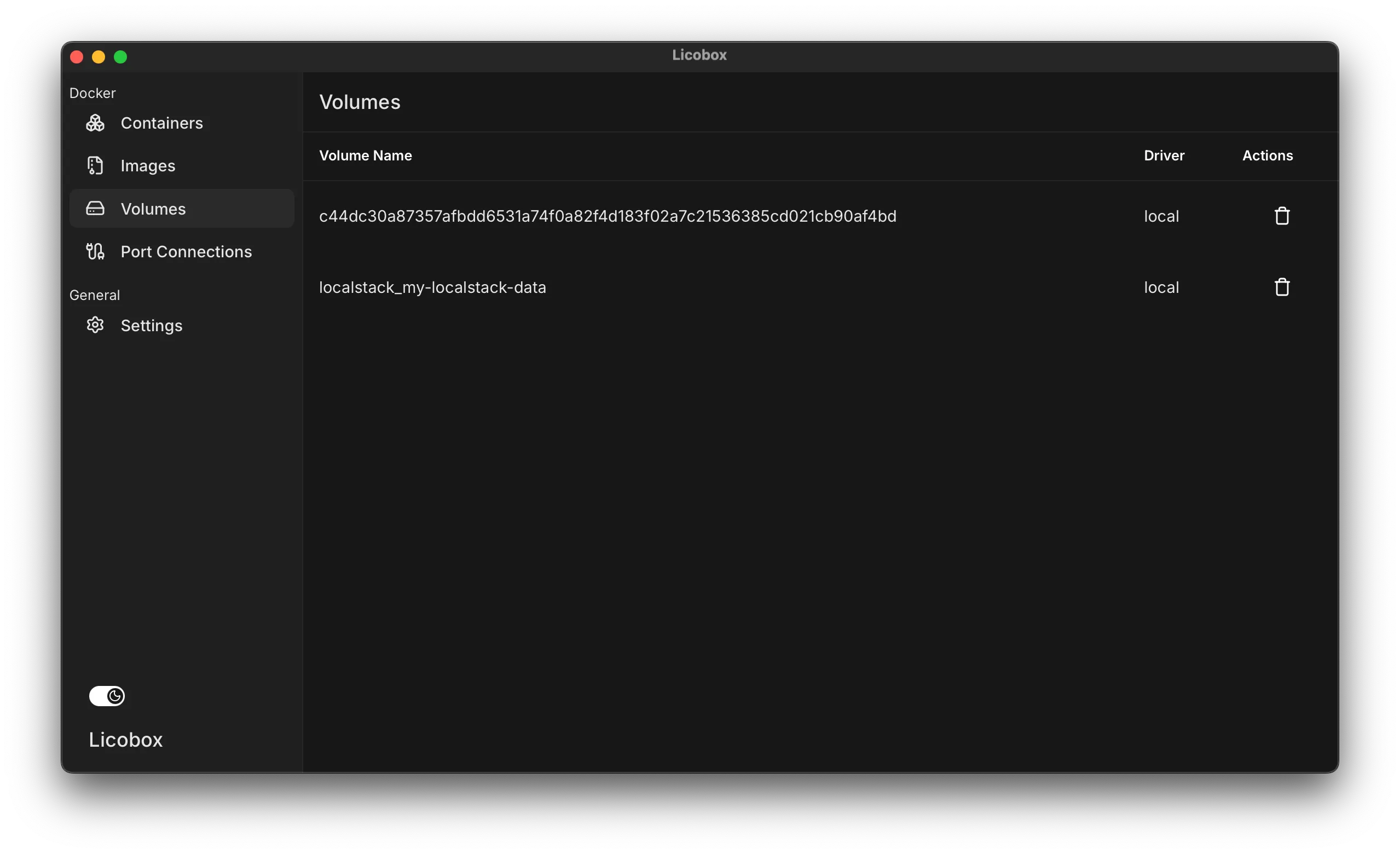The height and width of the screenshot is (854, 1400).
Task: Click the Actions column header
Action: pyautogui.click(x=1268, y=155)
